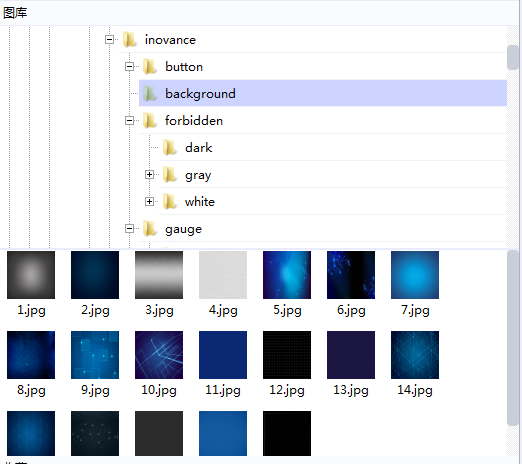
Task: Pick the 2.jpg dark teal thumbnail
Action: point(95,275)
